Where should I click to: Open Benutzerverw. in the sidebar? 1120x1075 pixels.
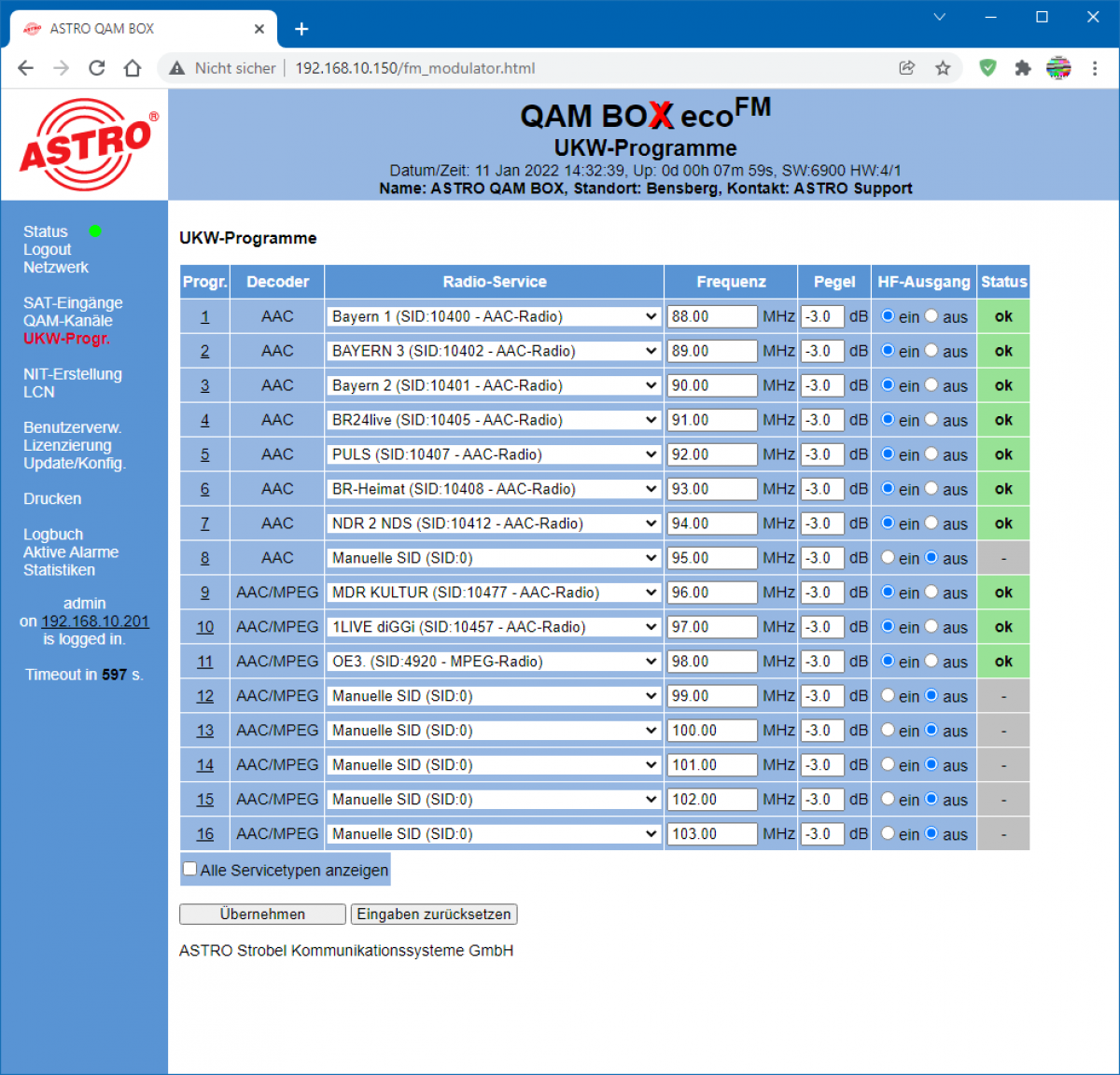click(73, 428)
